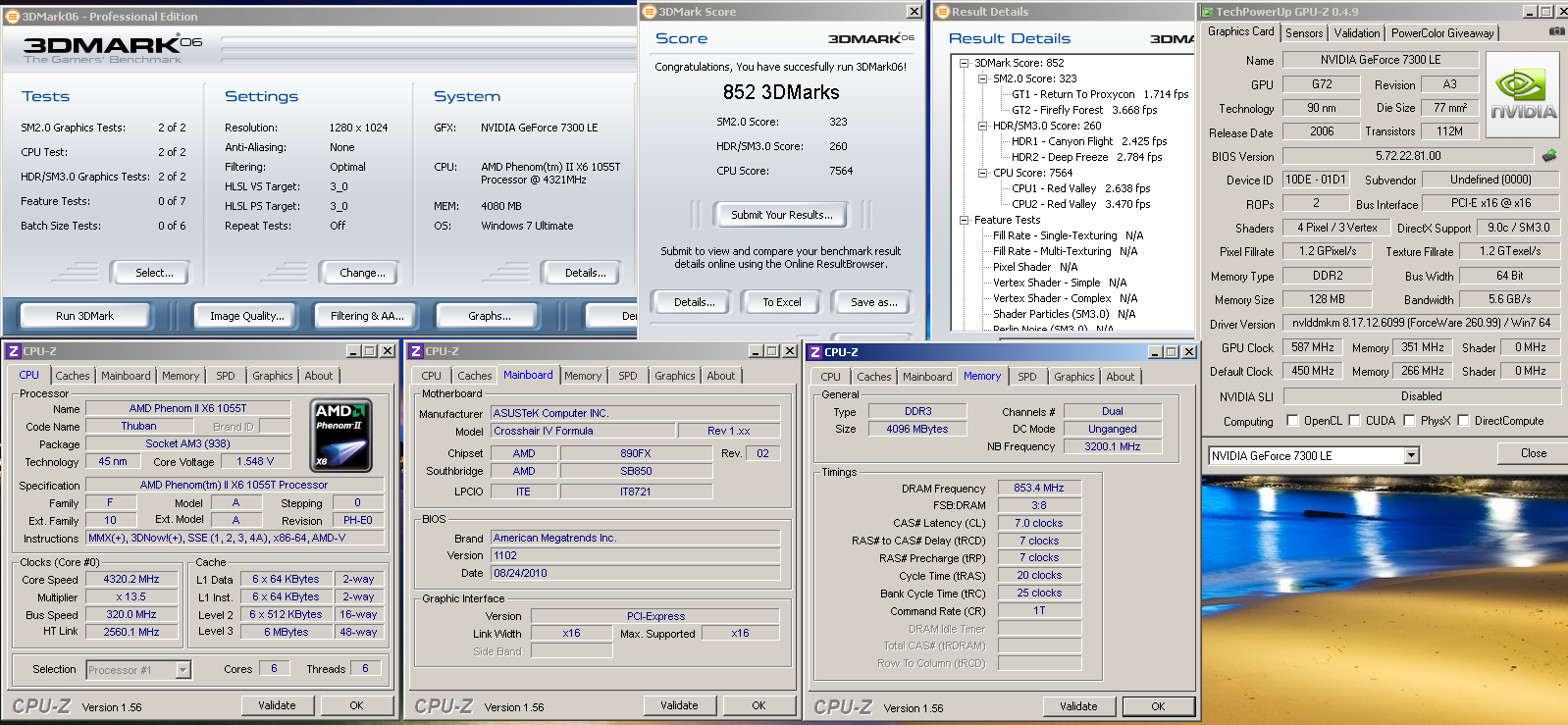The height and width of the screenshot is (725, 1568).
Task: Click the BIOS Version 5.72.22.81.00 field
Action: [1408, 156]
